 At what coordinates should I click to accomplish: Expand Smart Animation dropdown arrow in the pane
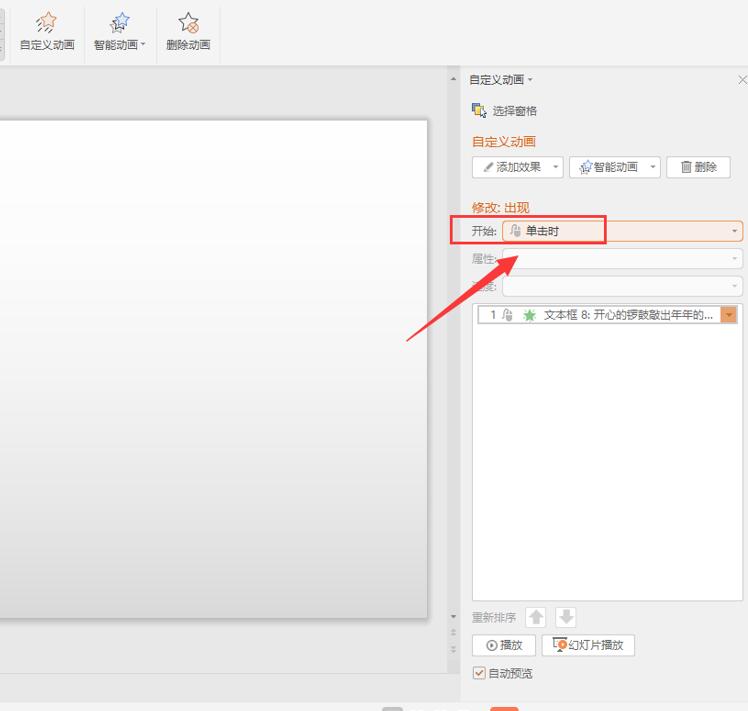[x=653, y=167]
